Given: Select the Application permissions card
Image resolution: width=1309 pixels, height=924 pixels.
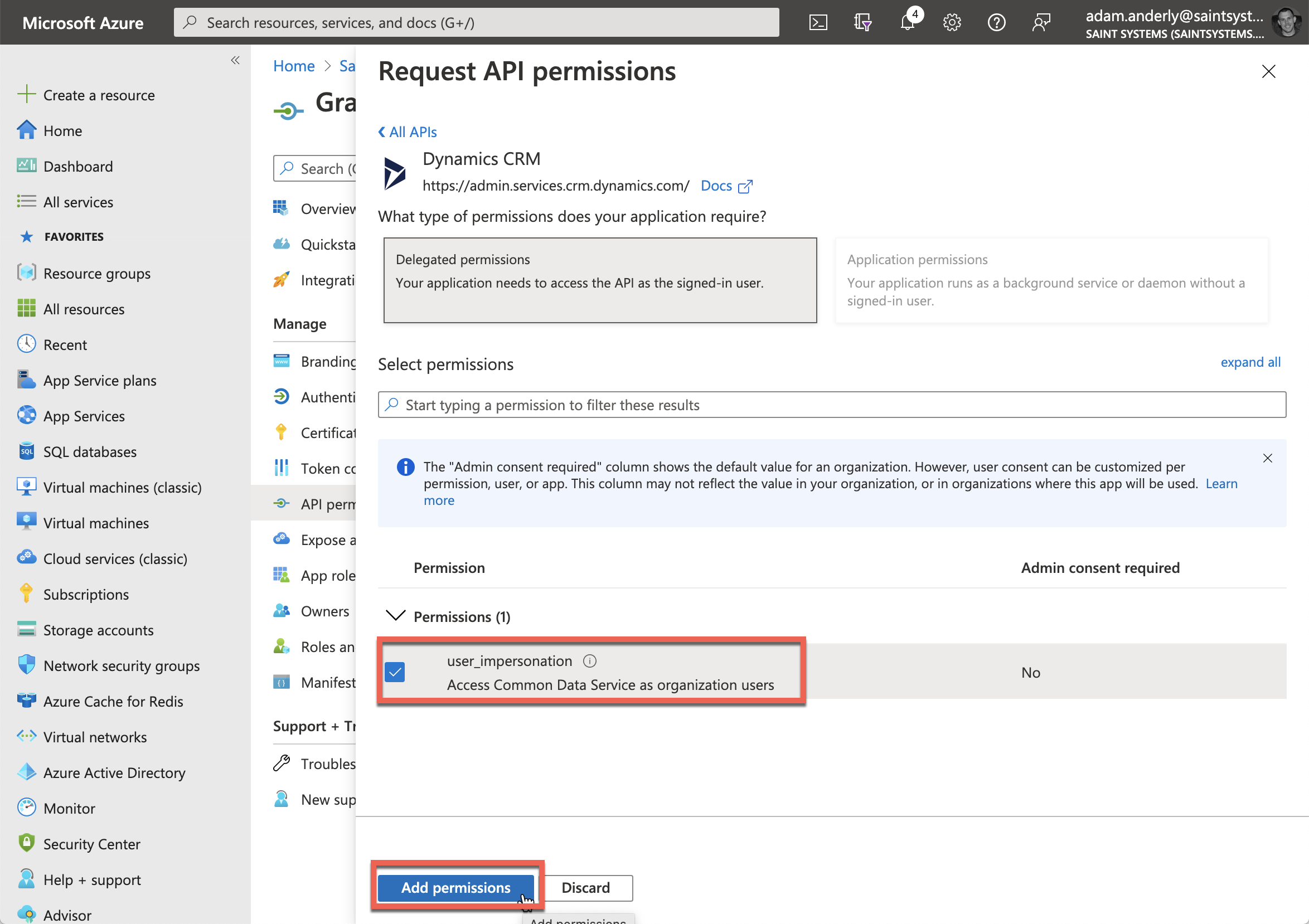Looking at the screenshot, I should [x=1052, y=280].
